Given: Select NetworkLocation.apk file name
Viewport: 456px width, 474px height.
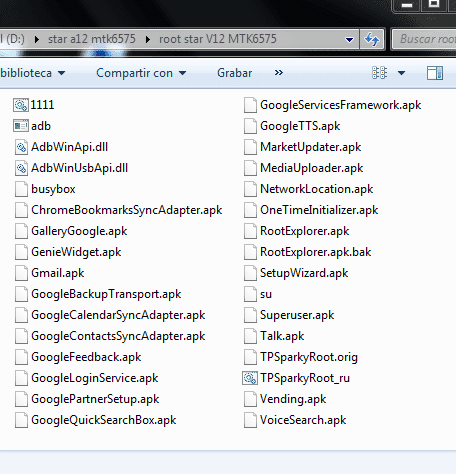Looking at the screenshot, I should coord(316,189).
